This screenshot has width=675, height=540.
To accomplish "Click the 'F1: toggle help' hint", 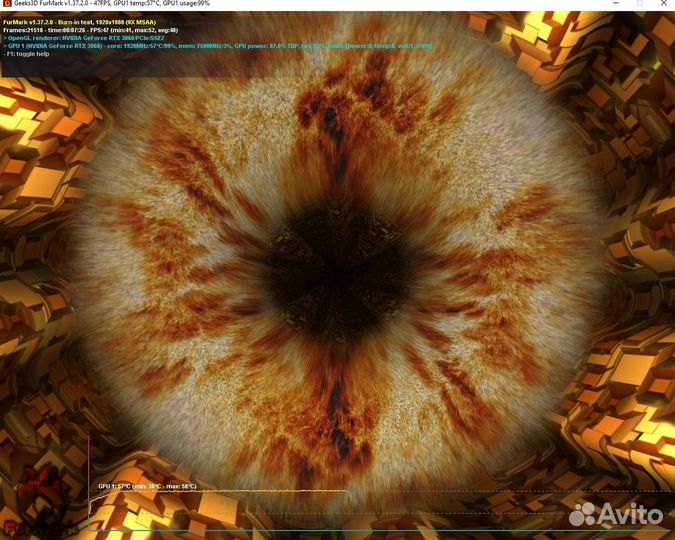I will point(26,54).
